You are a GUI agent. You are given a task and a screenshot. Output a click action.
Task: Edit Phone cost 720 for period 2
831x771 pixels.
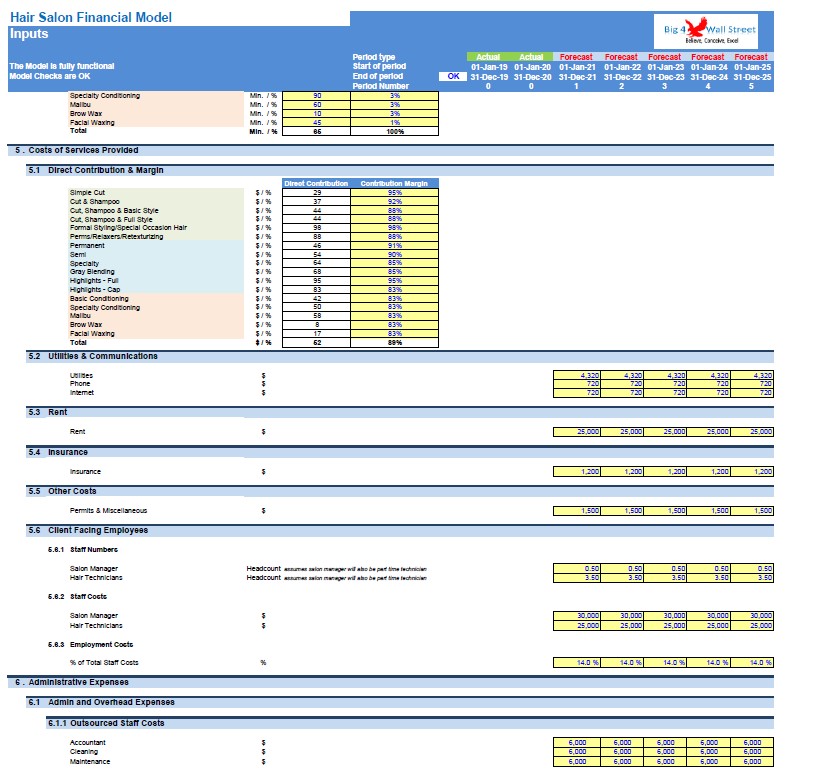click(x=622, y=384)
